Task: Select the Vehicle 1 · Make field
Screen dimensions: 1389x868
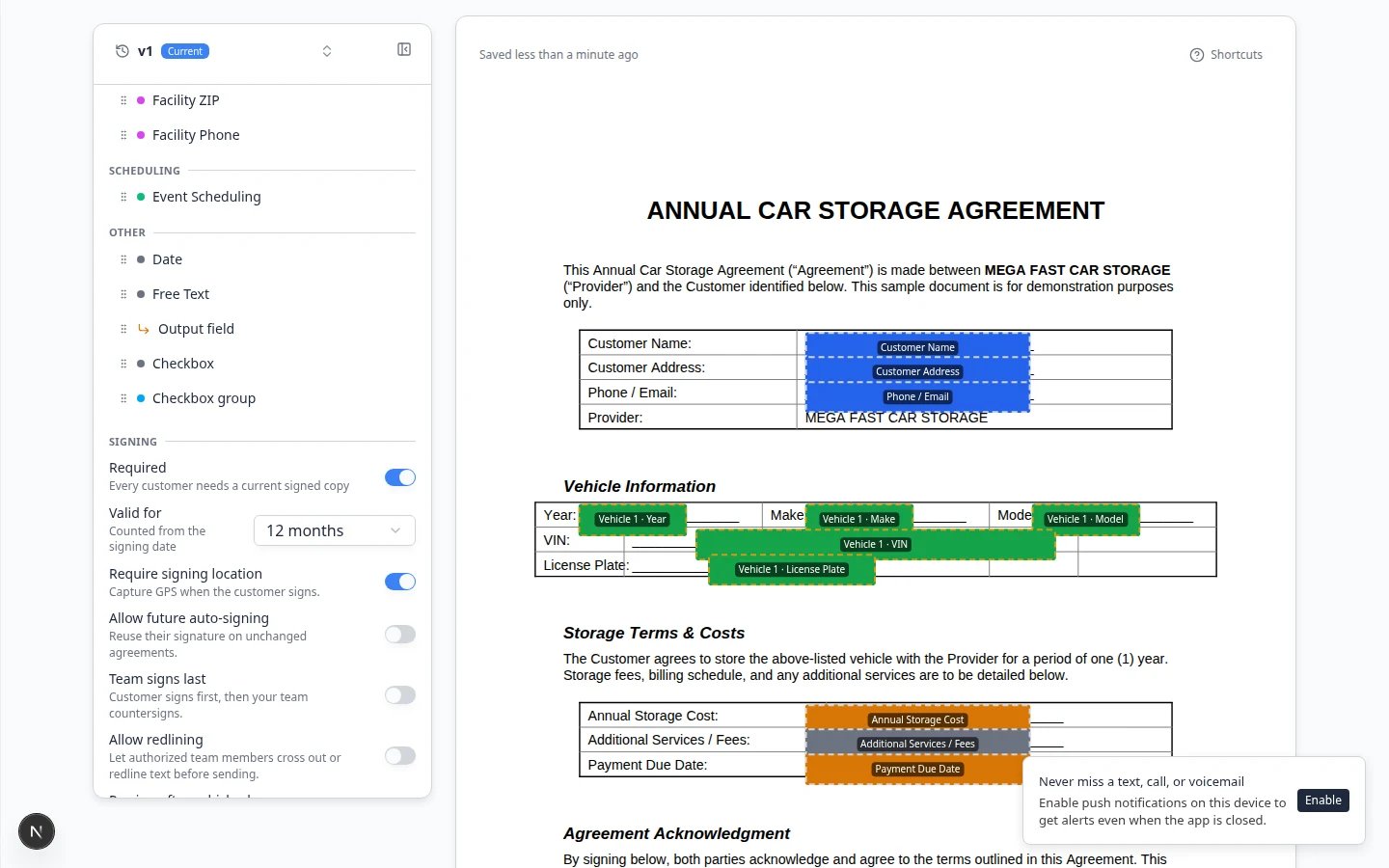Action: click(858, 519)
